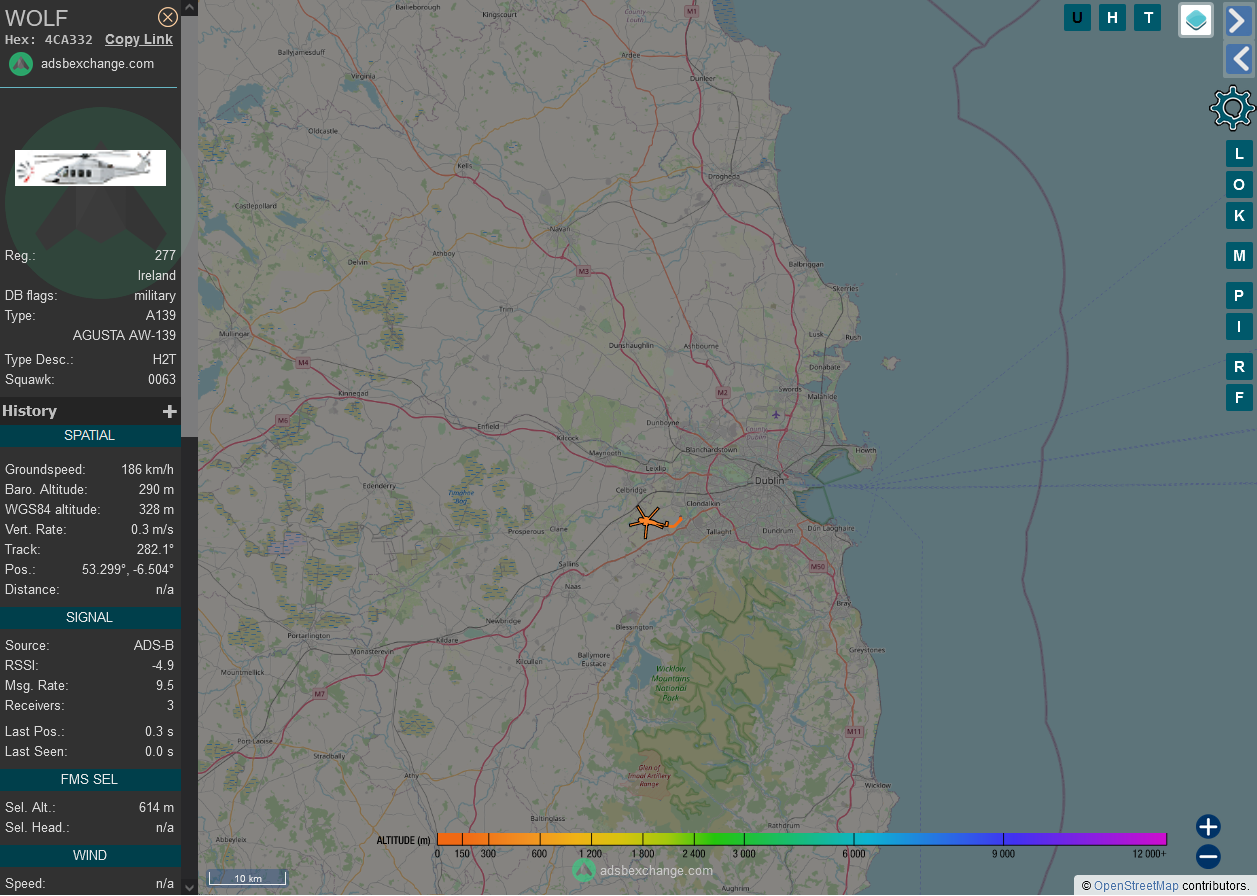The width and height of the screenshot is (1257, 896).
Task: Toggle the L map button
Action: [x=1239, y=154]
